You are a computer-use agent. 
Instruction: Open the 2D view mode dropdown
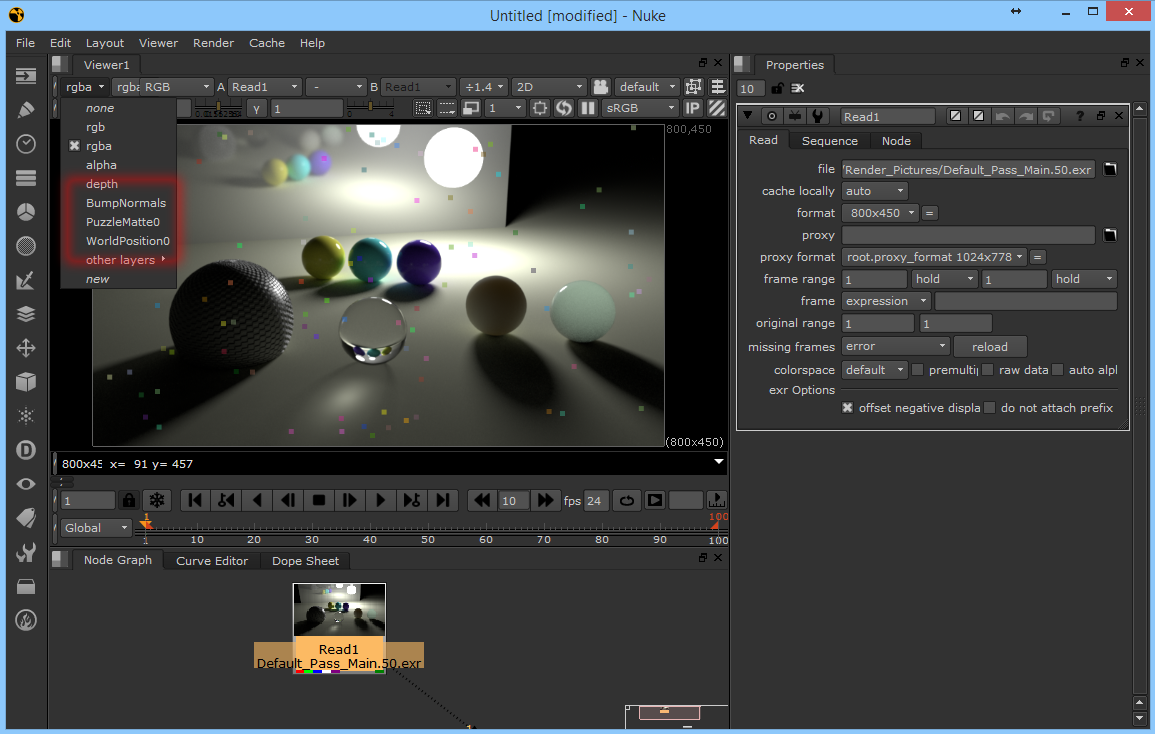(x=550, y=87)
